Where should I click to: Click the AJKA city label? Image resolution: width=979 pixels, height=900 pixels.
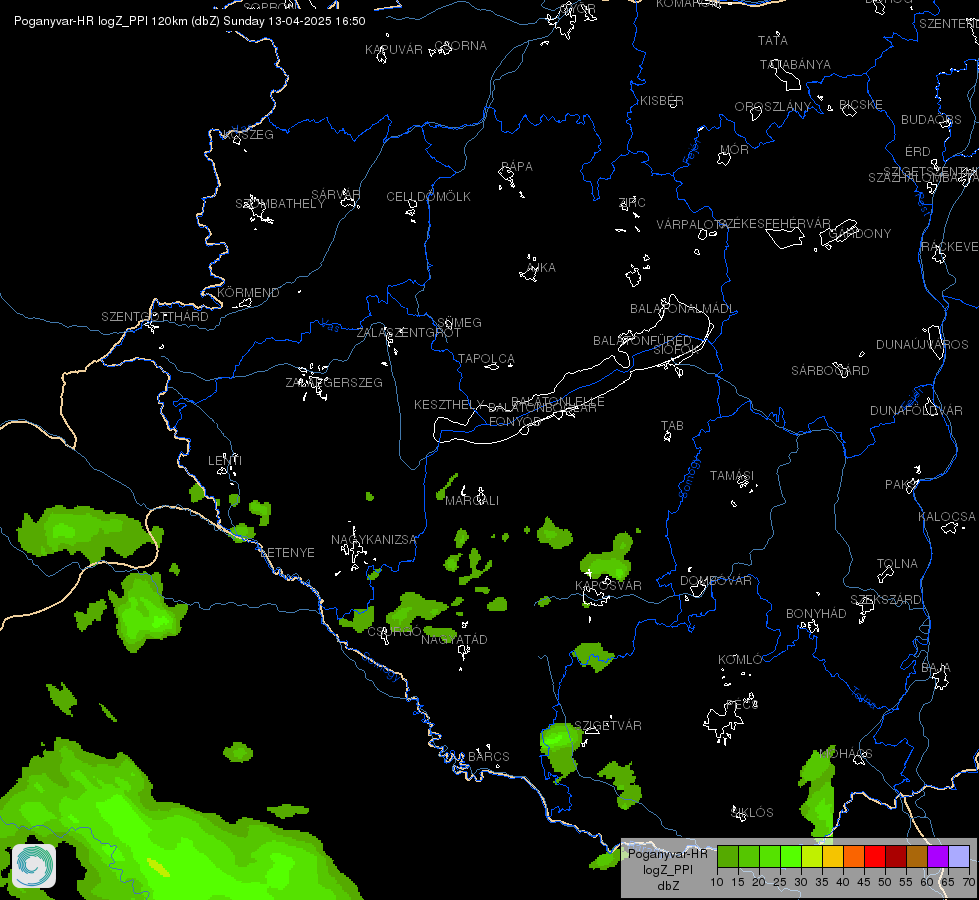pos(541,267)
